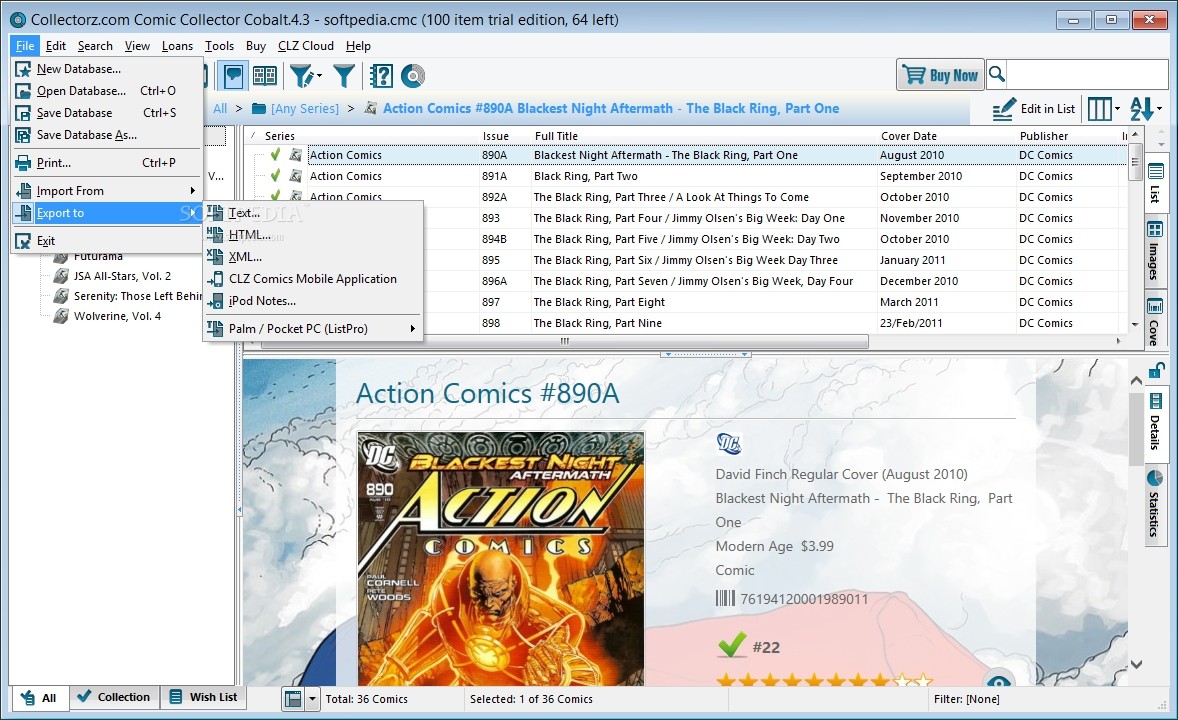Click the layout icon in status bar
This screenshot has width=1178, height=720.
[x=293, y=699]
